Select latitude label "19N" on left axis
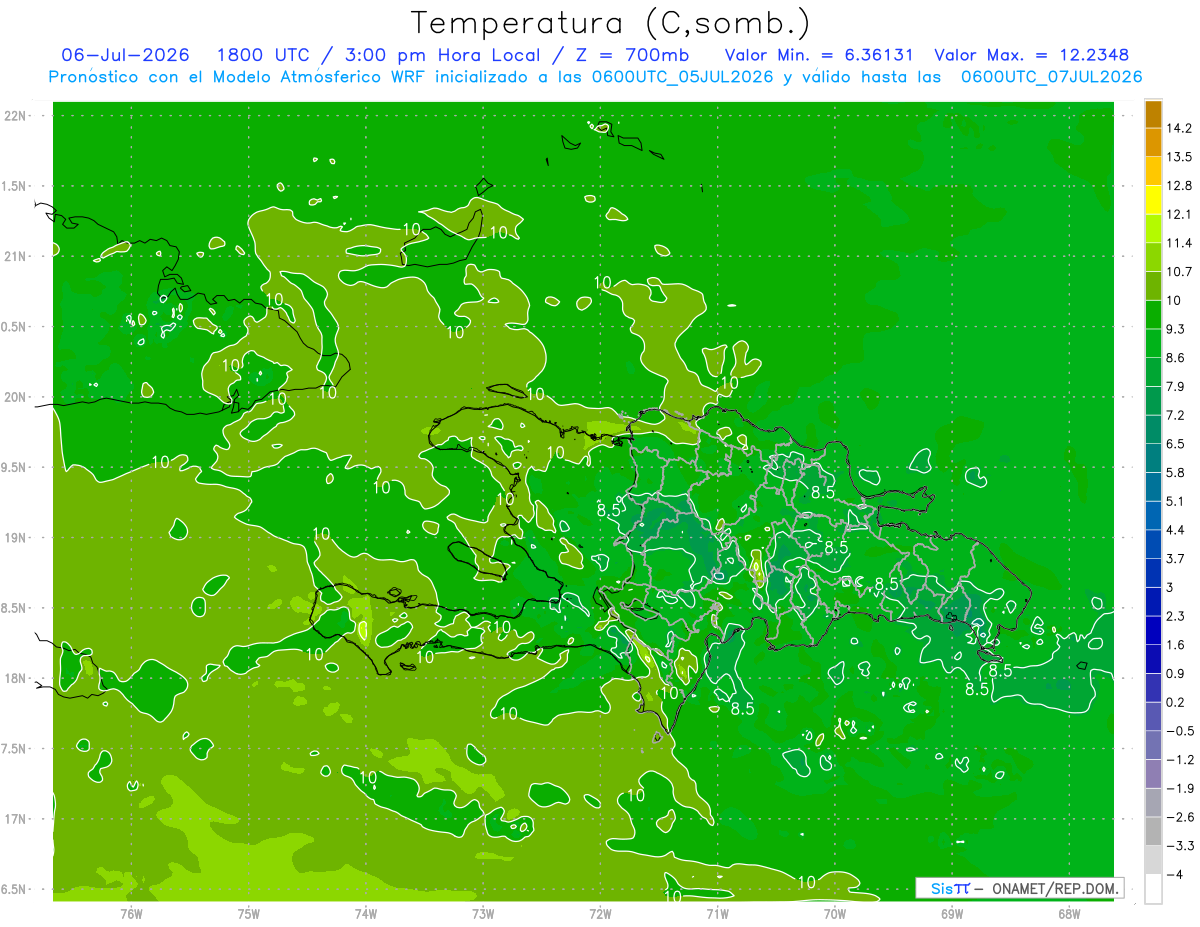 pos(16,538)
